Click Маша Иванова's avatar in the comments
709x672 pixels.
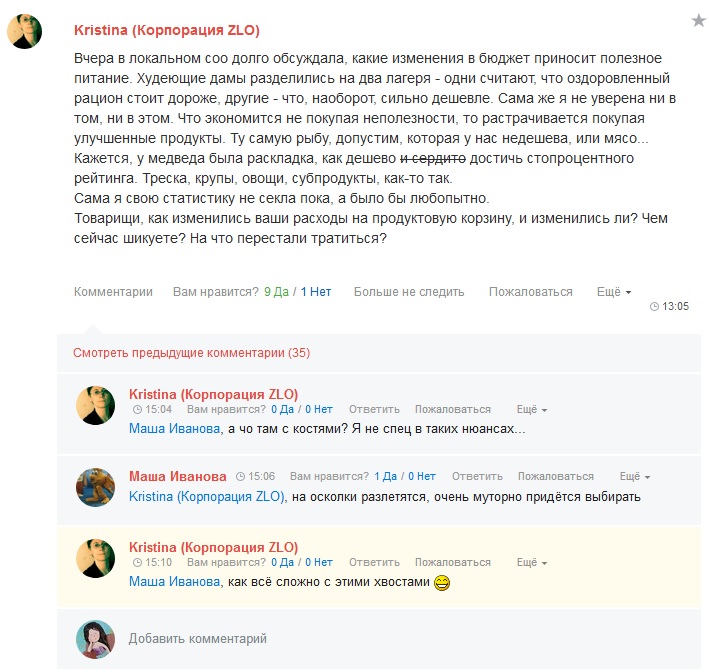click(x=95, y=487)
